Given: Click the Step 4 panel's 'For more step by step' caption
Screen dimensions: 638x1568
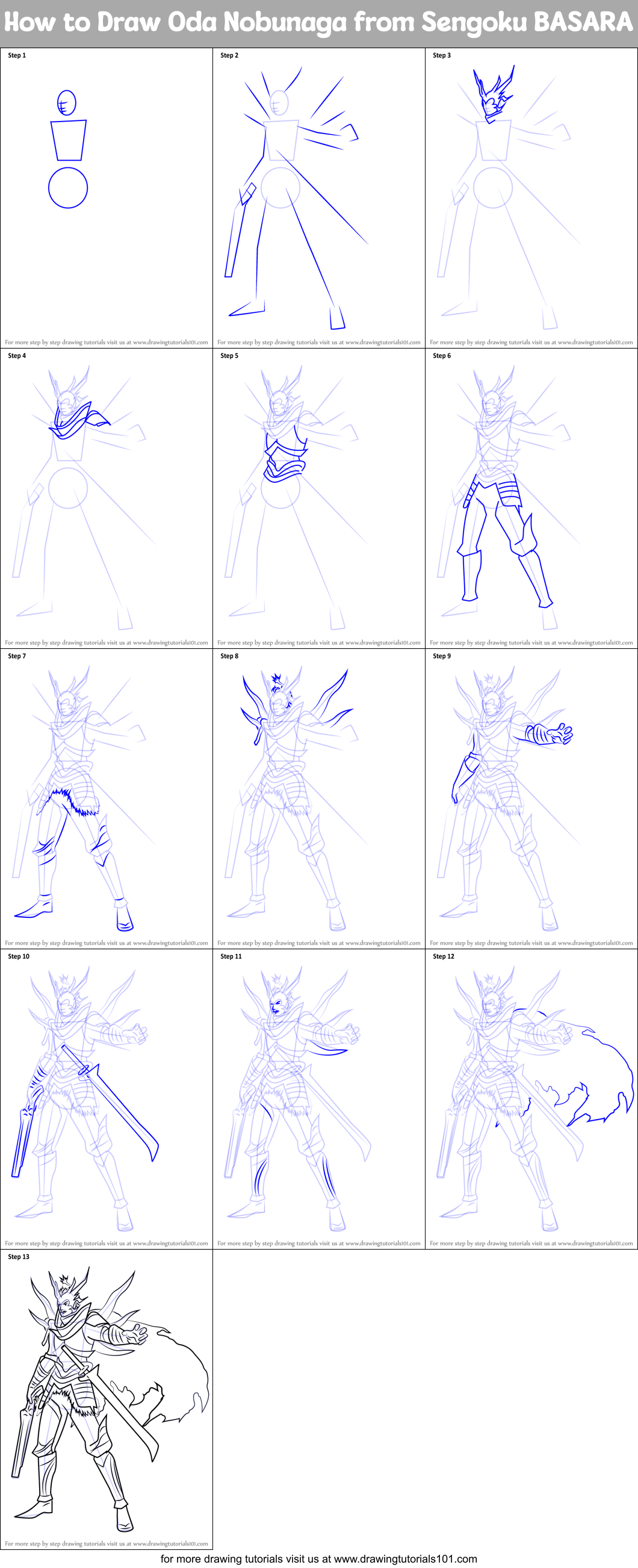Looking at the screenshot, I should pos(107,642).
